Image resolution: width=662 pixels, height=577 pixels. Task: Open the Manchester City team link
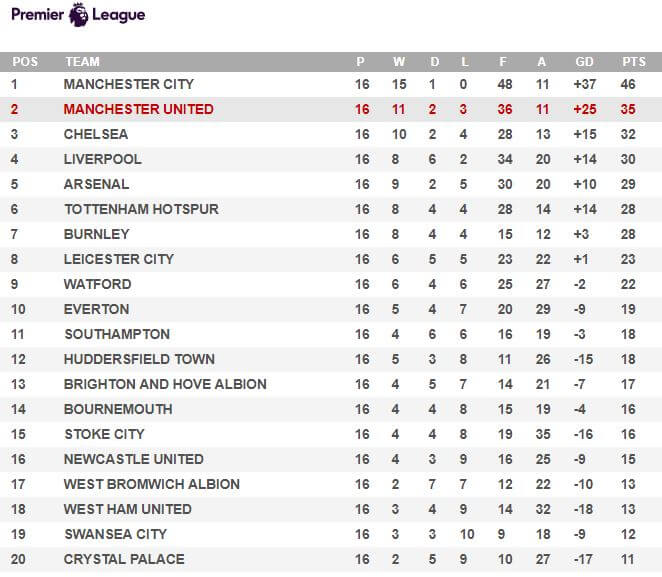coord(128,84)
